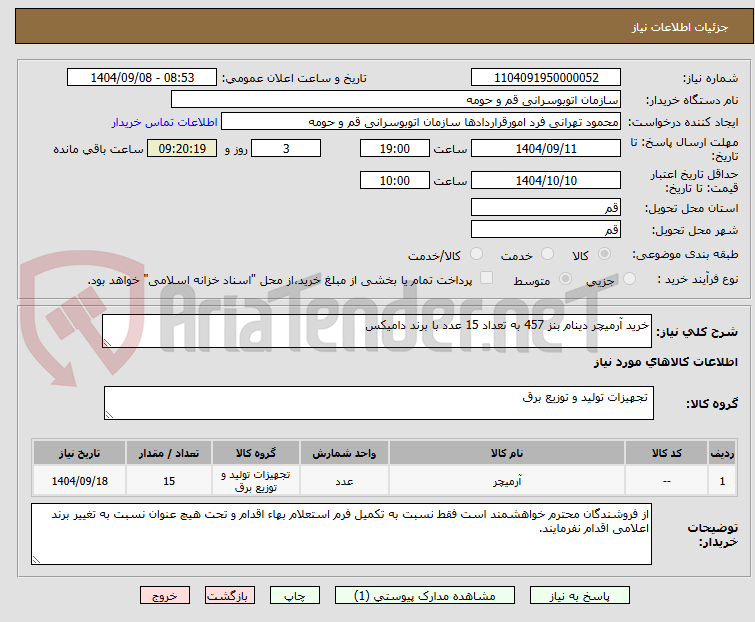Click the announcement date field 1404/09/08 - 08:53
The height and width of the screenshot is (622, 755).
coord(142,78)
